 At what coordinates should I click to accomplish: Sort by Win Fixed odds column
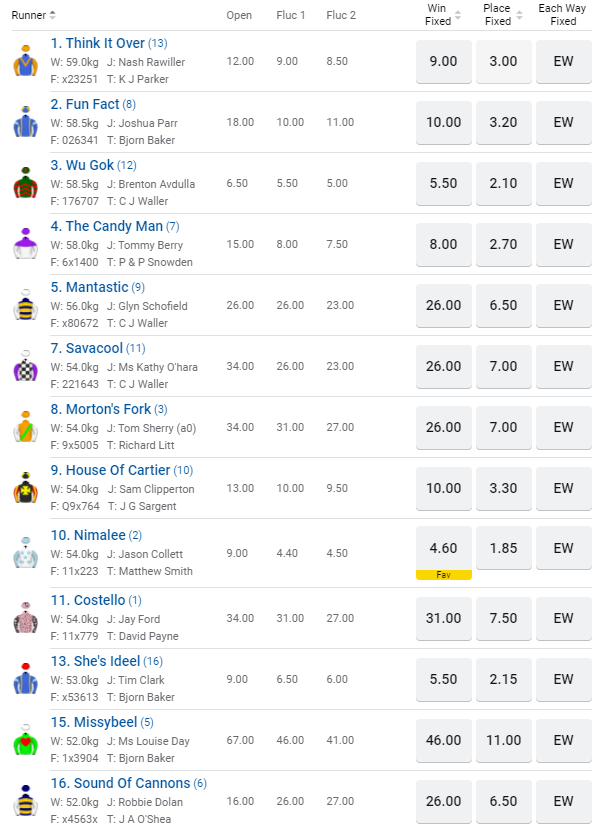point(458,15)
